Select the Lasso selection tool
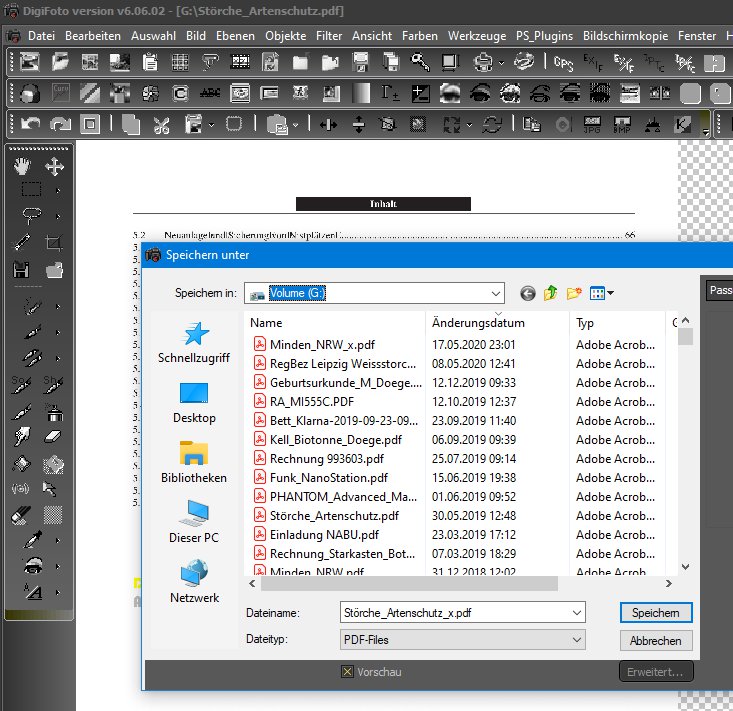733x711 pixels. (32, 214)
